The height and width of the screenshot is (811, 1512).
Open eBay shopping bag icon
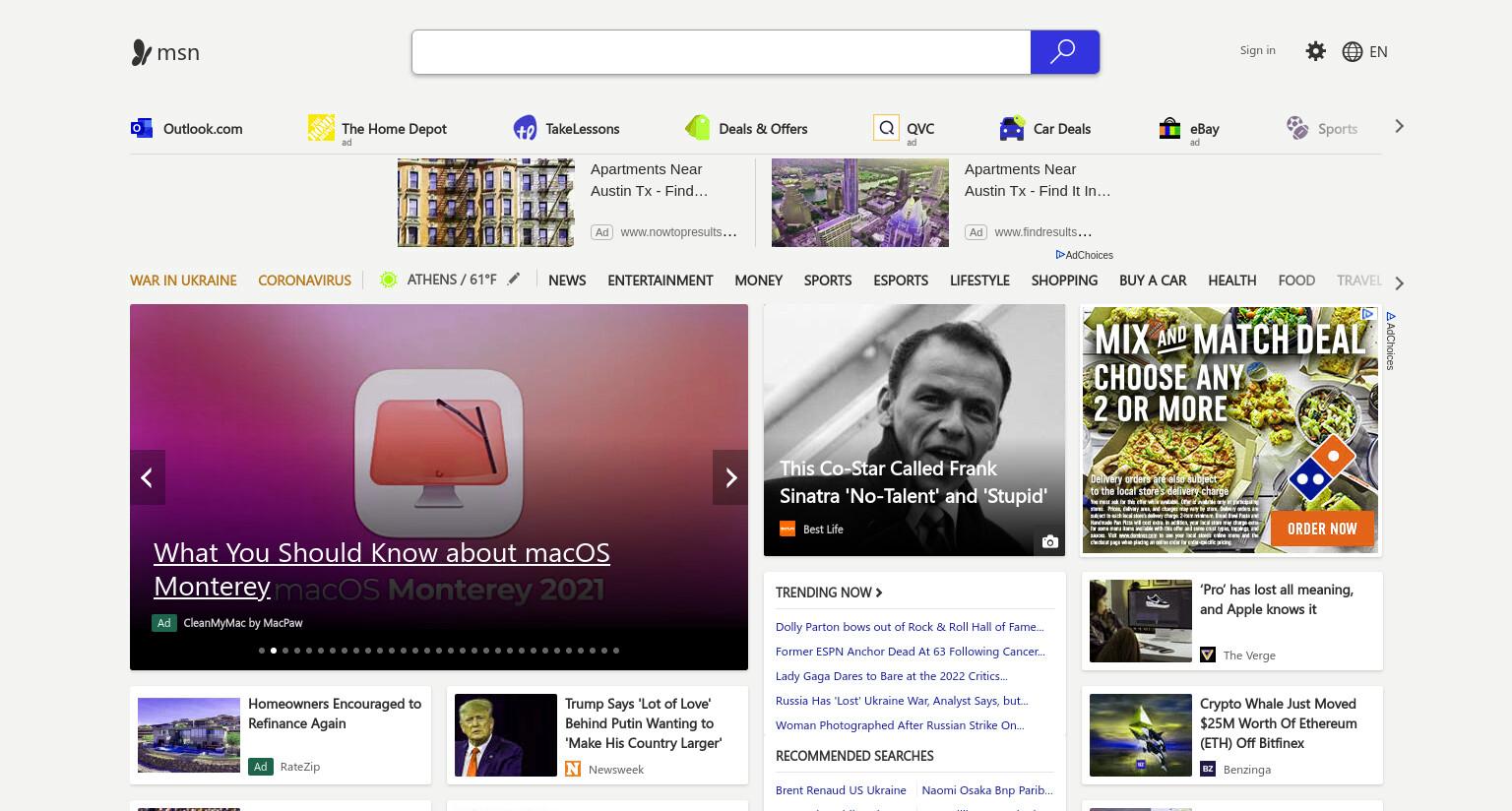[1169, 128]
